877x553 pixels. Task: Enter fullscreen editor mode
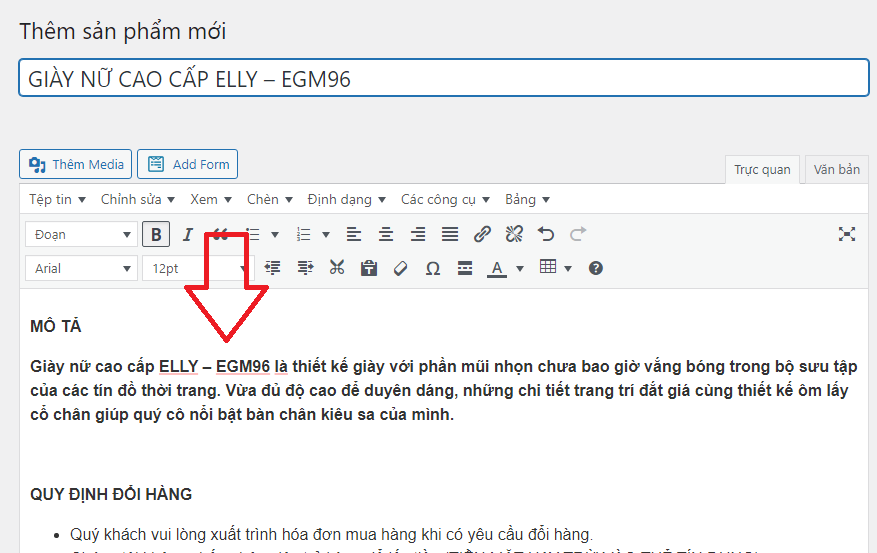[x=847, y=234]
